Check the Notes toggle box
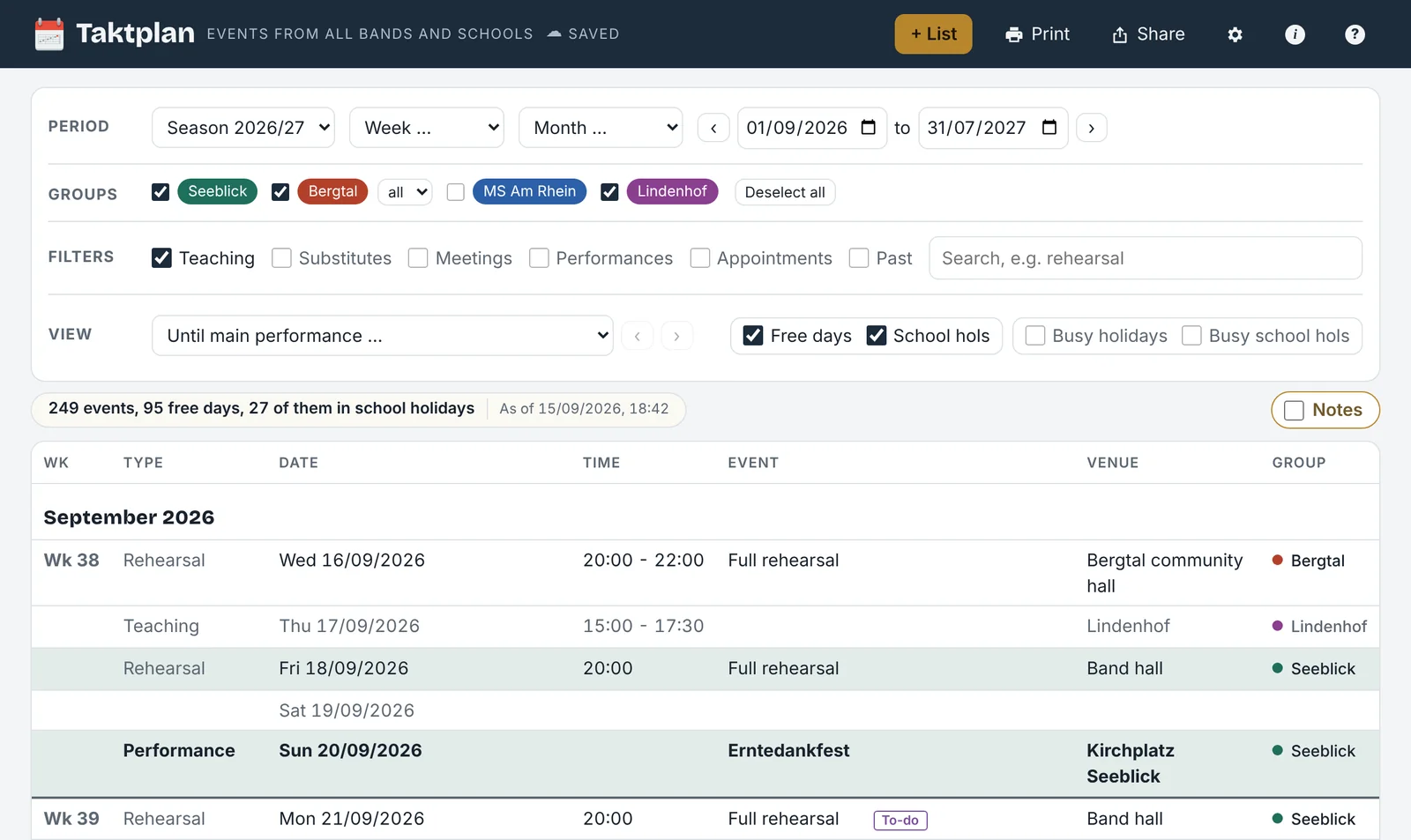Viewport: 1411px width, 840px height. click(x=1294, y=411)
